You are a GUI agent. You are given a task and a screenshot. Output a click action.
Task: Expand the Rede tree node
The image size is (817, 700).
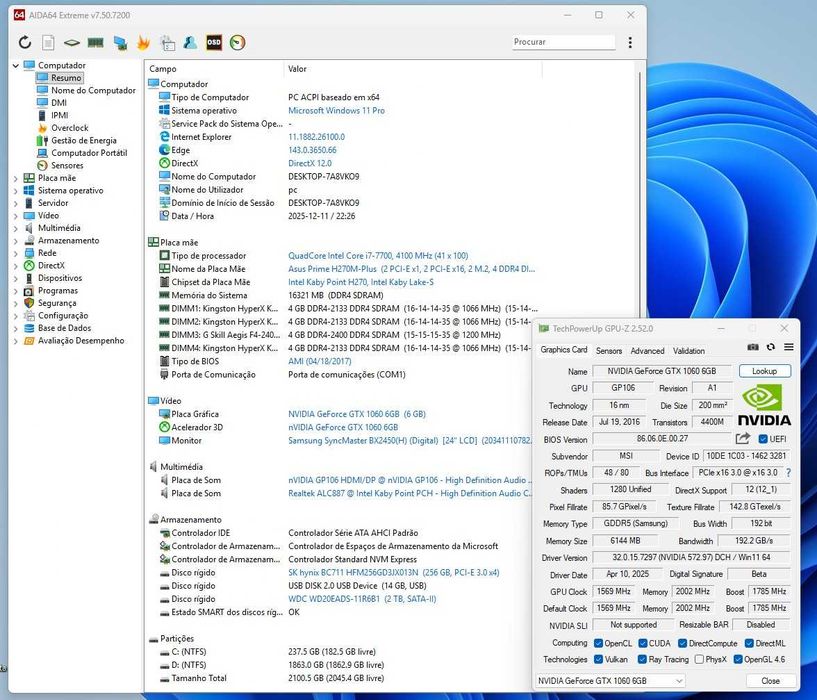click(x=16, y=253)
